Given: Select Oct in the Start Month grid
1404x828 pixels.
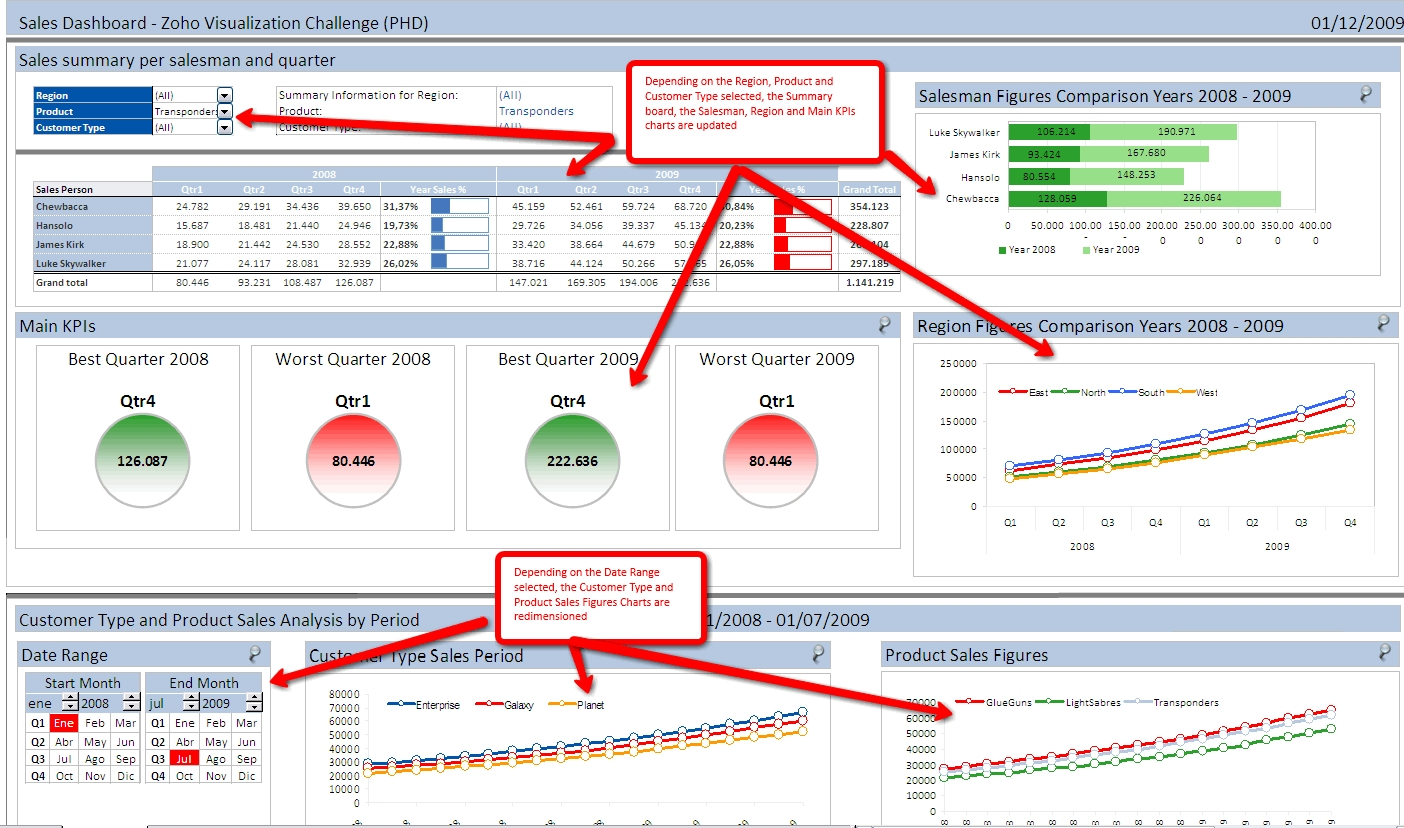Looking at the screenshot, I should pos(64,776).
